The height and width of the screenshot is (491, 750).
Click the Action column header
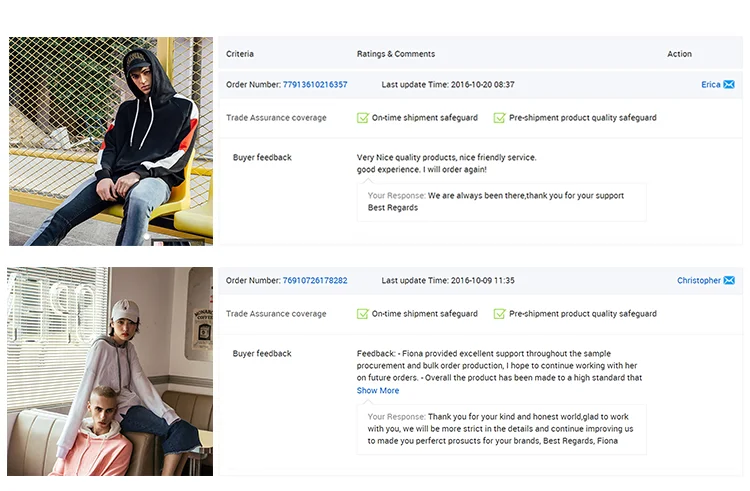tap(679, 54)
